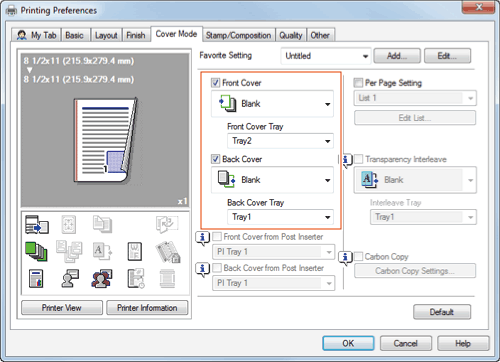This screenshot has height=362, width=500.
Task: Open the Stamp/Composition tab
Action: (239, 35)
